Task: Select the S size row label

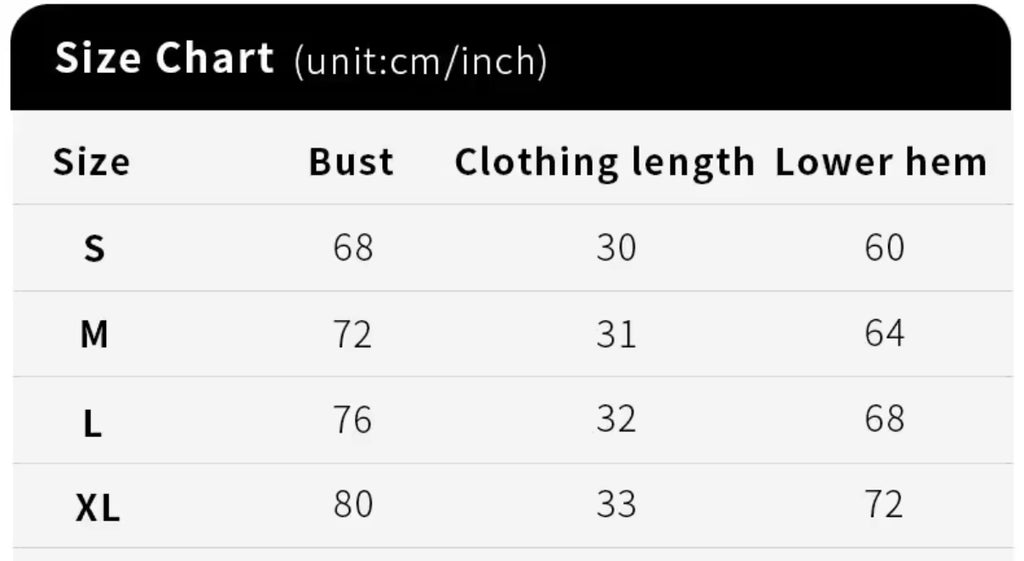Action: [x=94, y=249]
